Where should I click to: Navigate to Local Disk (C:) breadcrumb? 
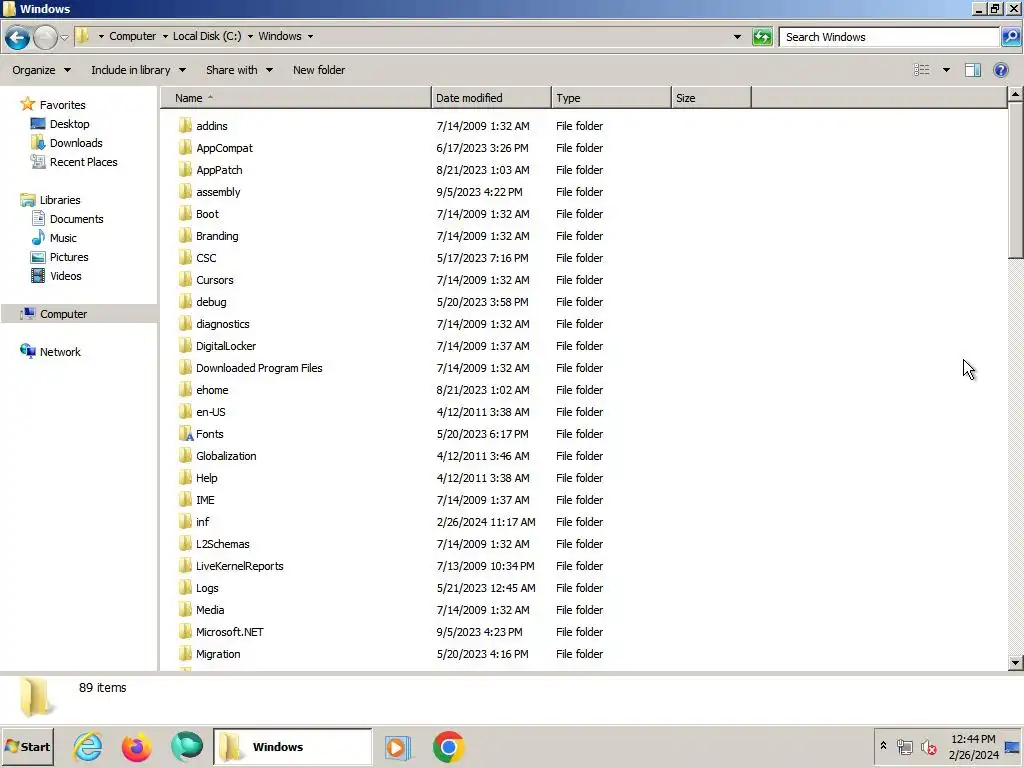(207, 37)
